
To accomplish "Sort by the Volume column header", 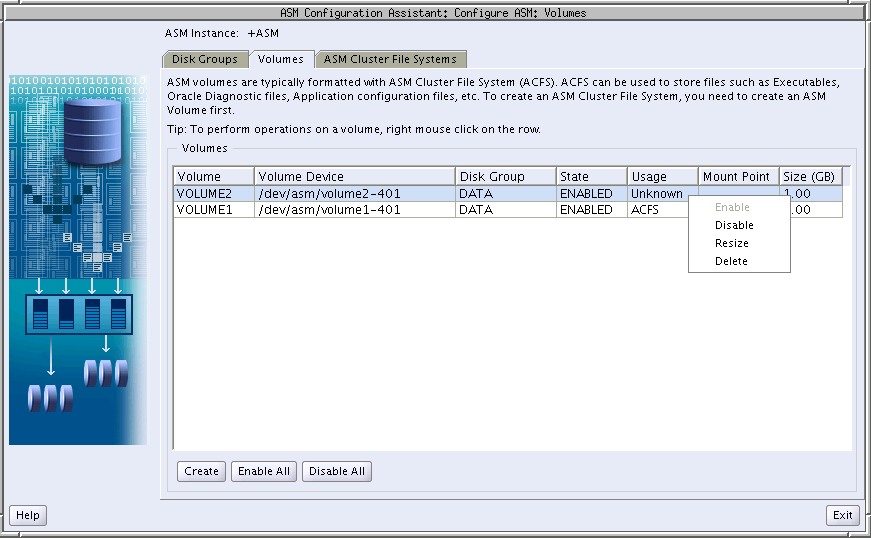I will coord(214,177).
